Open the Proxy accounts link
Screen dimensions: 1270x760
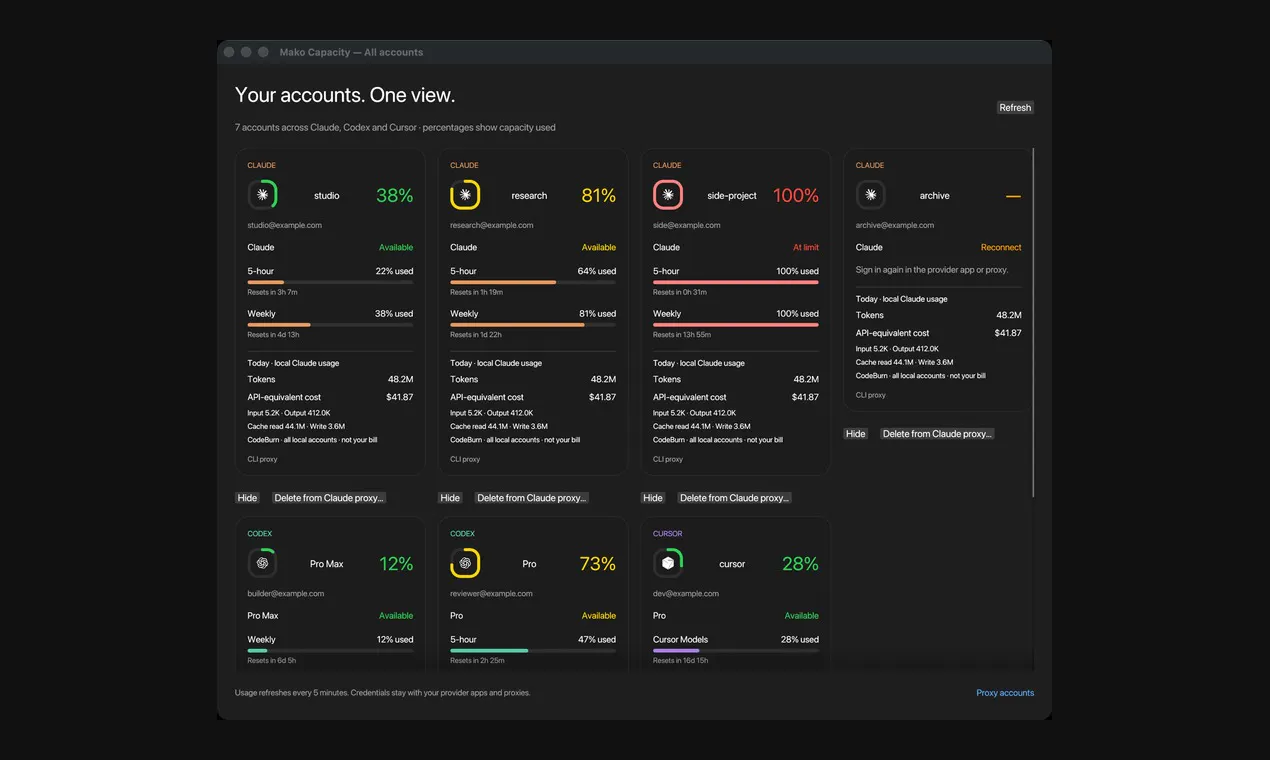coord(1005,693)
